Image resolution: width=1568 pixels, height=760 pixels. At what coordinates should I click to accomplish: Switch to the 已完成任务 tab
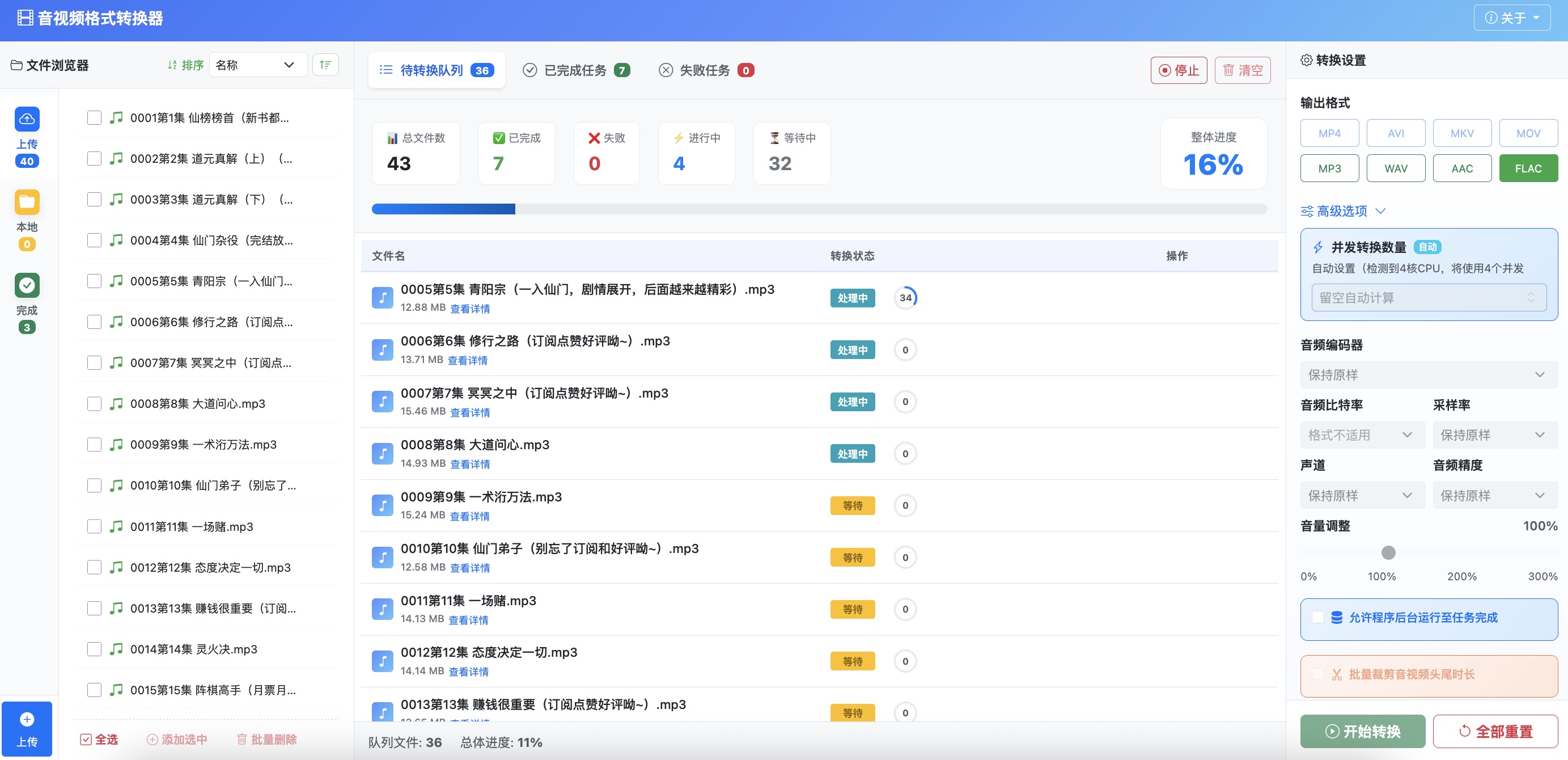[x=575, y=71]
